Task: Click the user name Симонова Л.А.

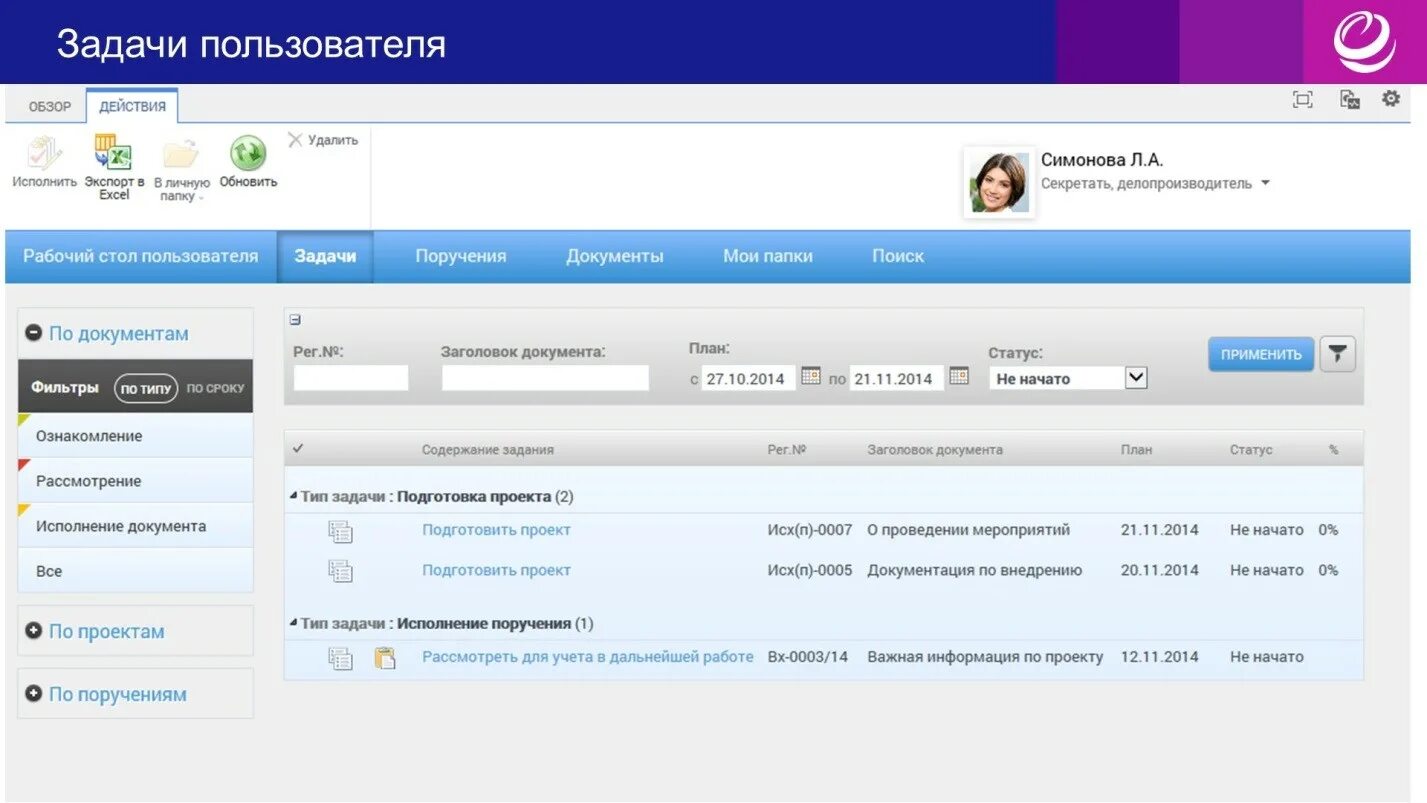Action: coord(1102,160)
